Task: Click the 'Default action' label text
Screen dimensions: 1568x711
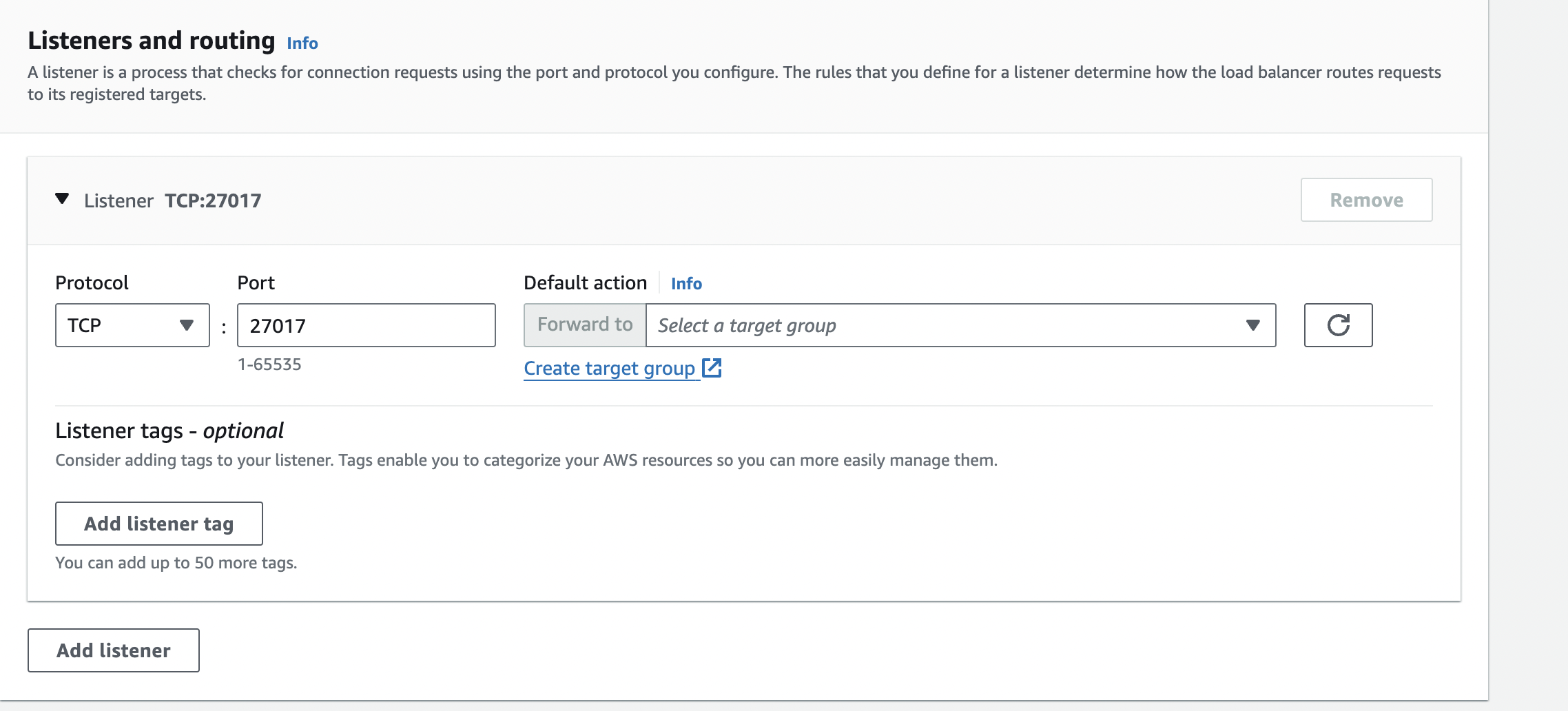Action: coord(585,283)
